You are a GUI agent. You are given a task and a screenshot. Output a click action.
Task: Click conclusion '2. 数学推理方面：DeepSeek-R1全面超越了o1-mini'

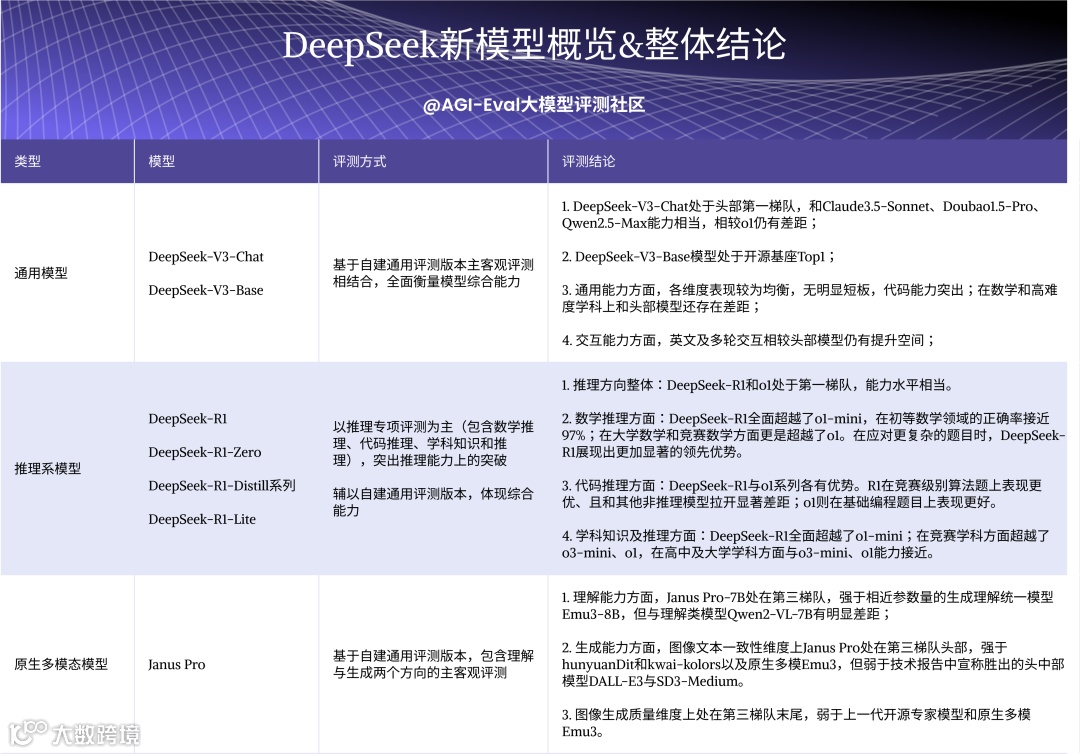813,436
